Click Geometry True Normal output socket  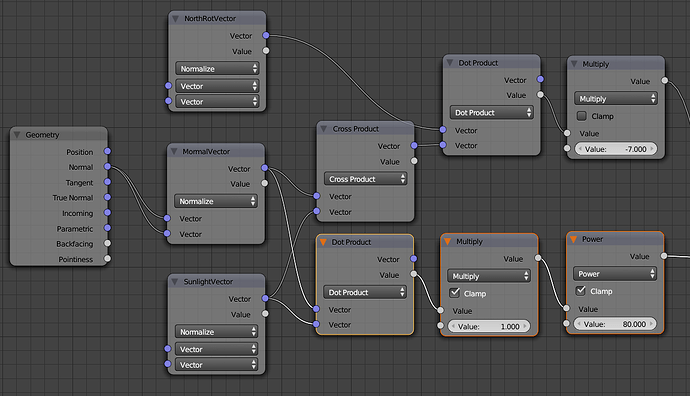point(107,197)
